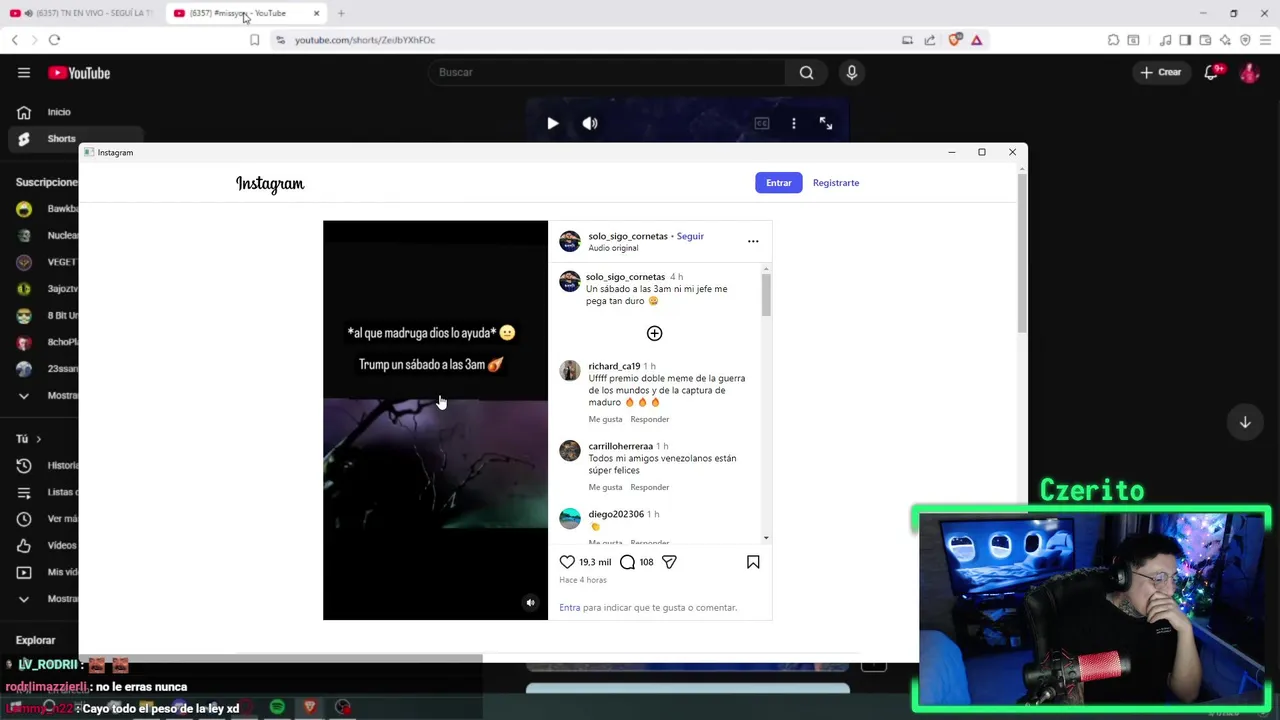Click Responder under carrilloherreraa's comment
The height and width of the screenshot is (720, 1280).
[649, 487]
